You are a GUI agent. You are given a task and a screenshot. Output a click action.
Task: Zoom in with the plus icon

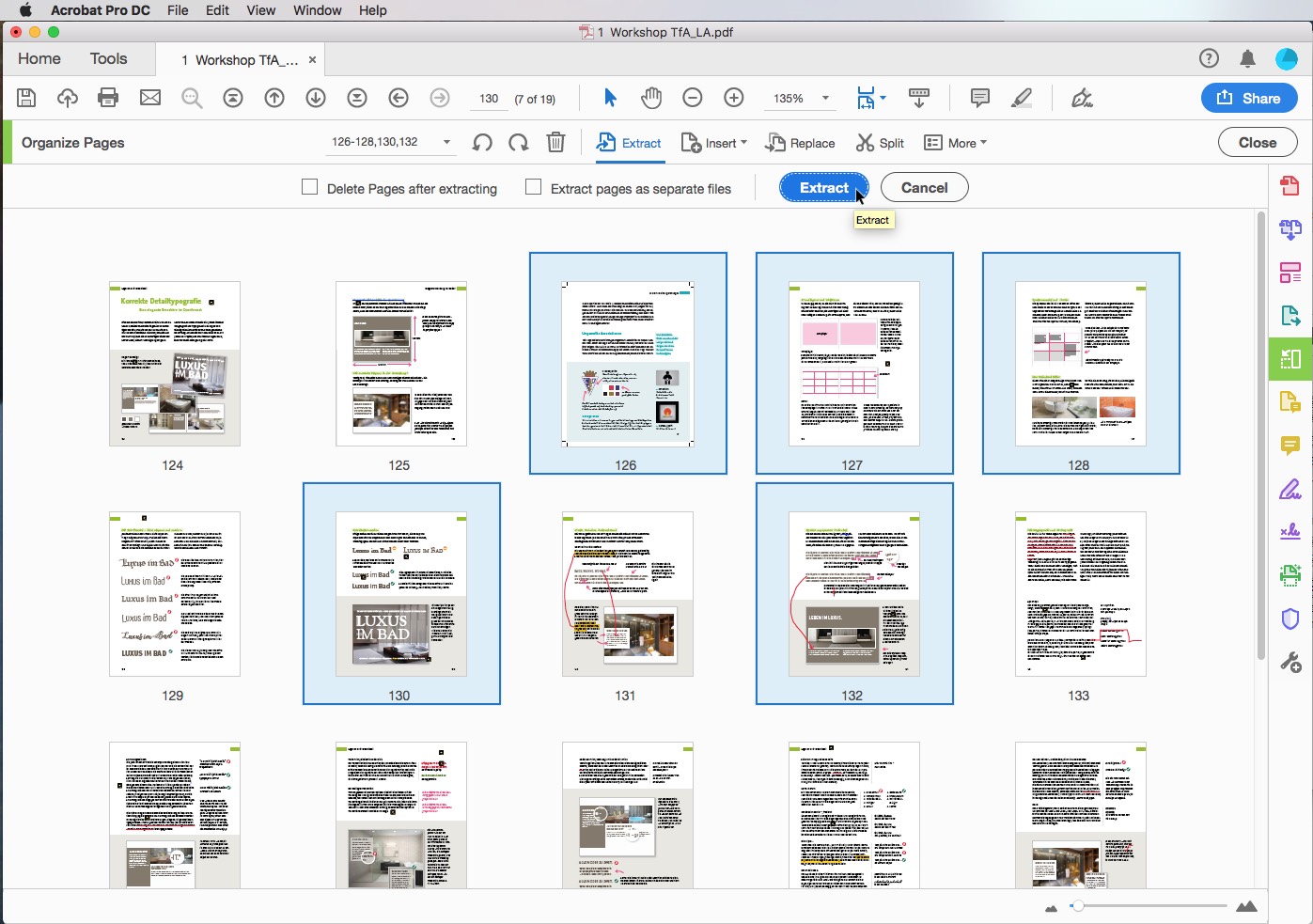(734, 98)
